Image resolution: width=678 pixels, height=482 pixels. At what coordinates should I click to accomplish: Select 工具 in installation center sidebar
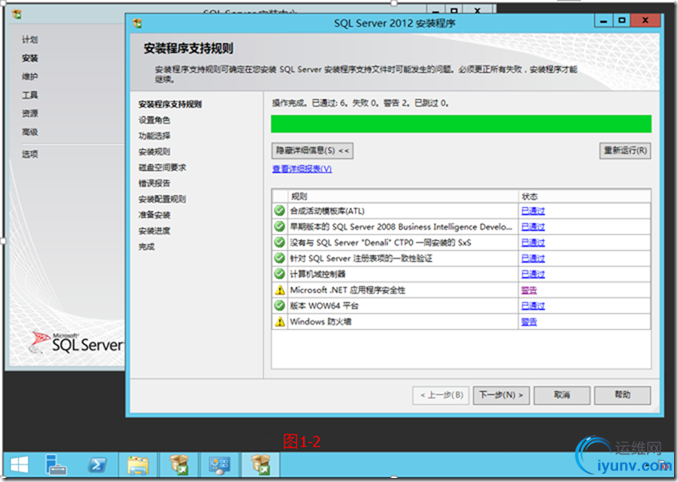click(30, 95)
